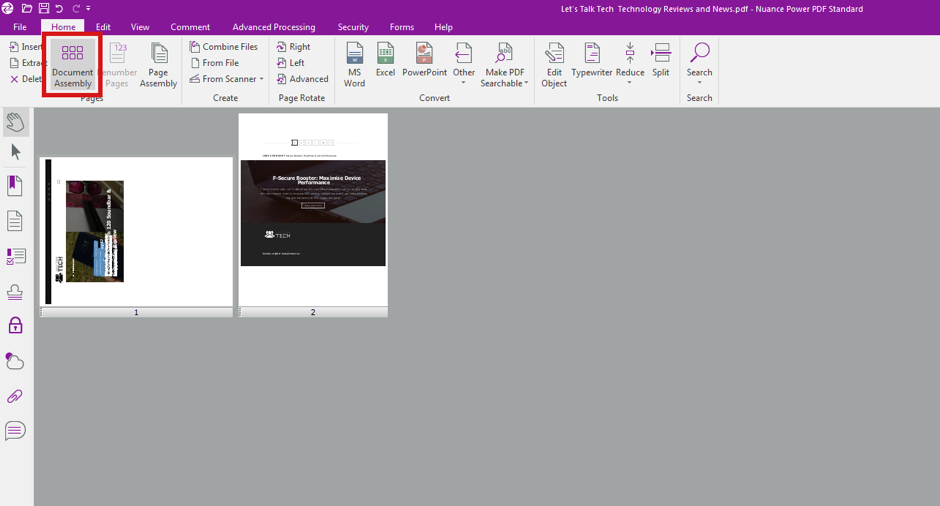The width and height of the screenshot is (940, 506).
Task: Click Delete pages command
Action: [26, 79]
